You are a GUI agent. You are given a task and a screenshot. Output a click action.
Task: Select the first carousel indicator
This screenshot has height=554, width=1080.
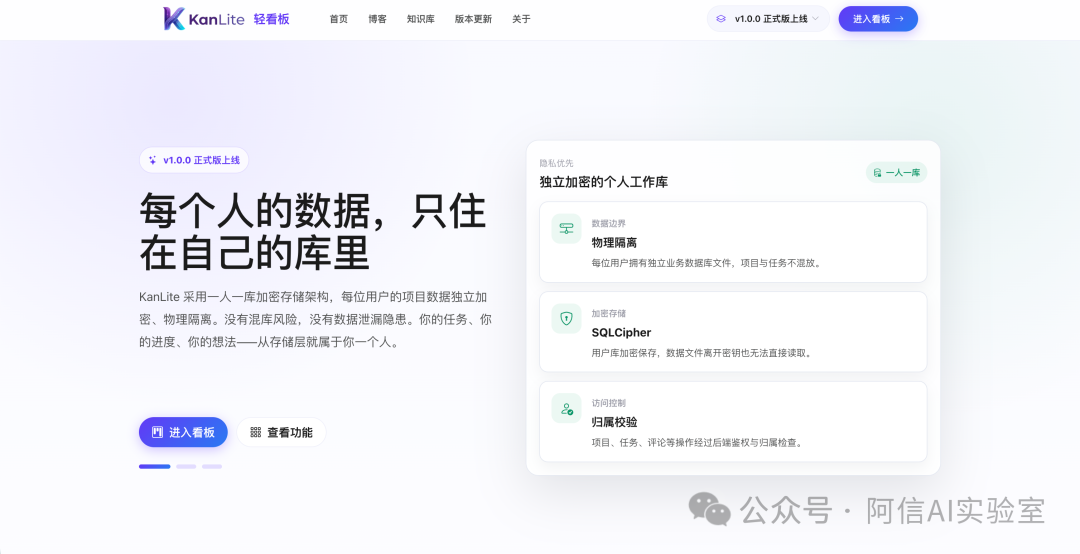154,466
